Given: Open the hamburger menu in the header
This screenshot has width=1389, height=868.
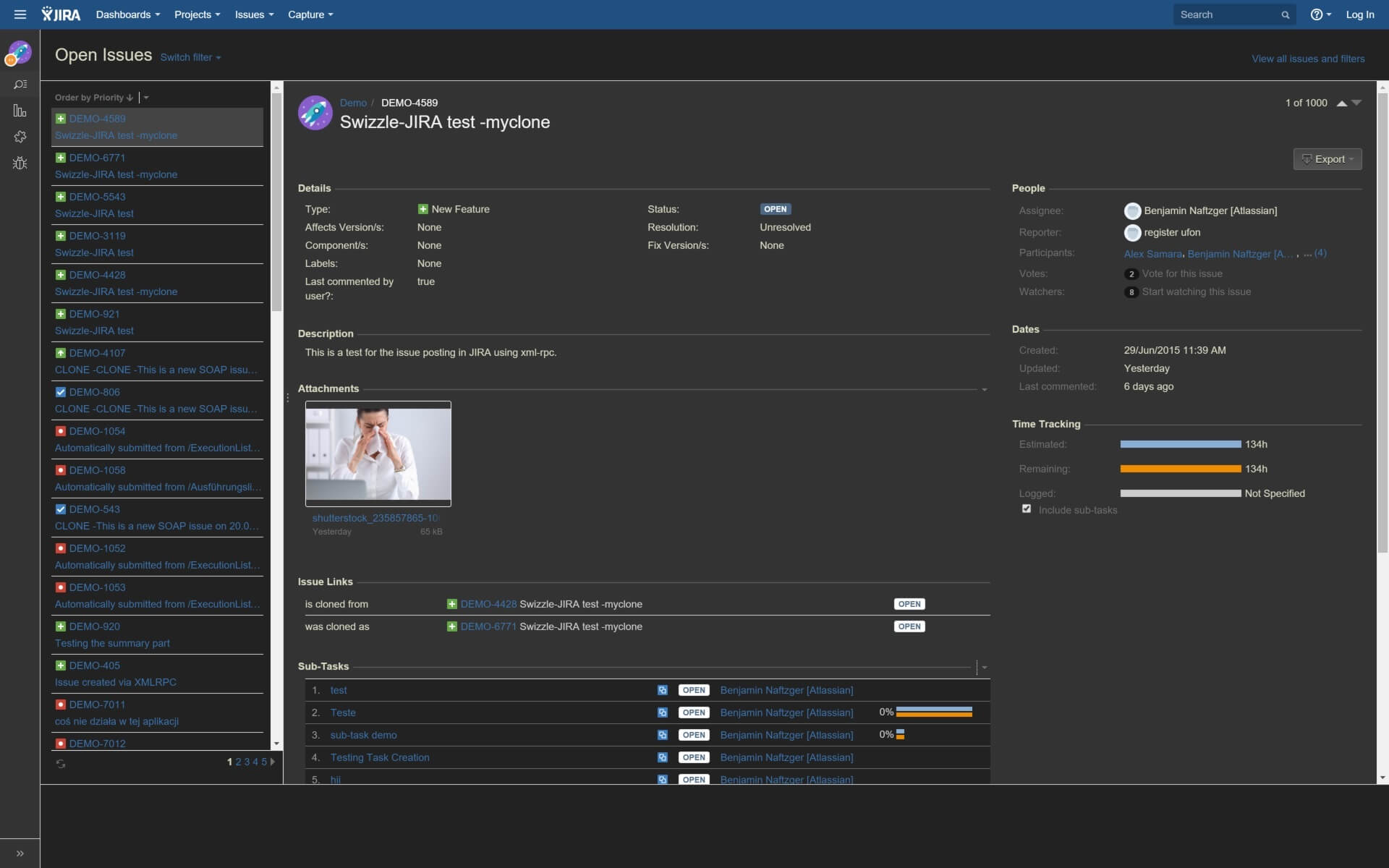Looking at the screenshot, I should 20,14.
